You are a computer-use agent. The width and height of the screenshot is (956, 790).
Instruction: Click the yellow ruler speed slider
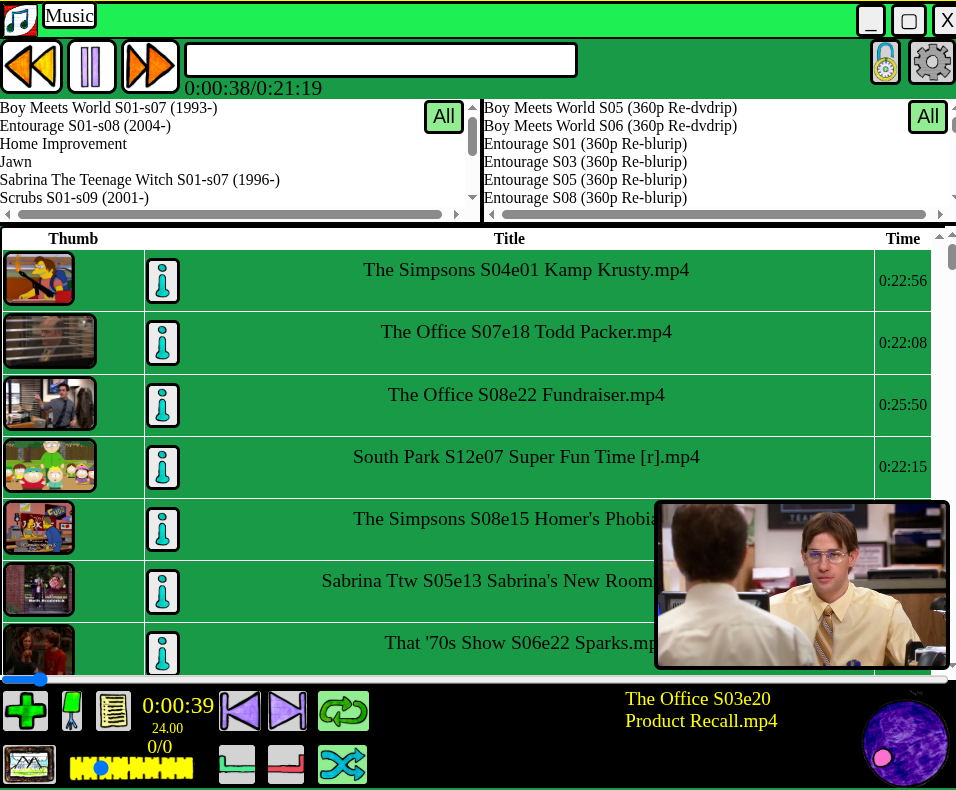click(x=131, y=768)
